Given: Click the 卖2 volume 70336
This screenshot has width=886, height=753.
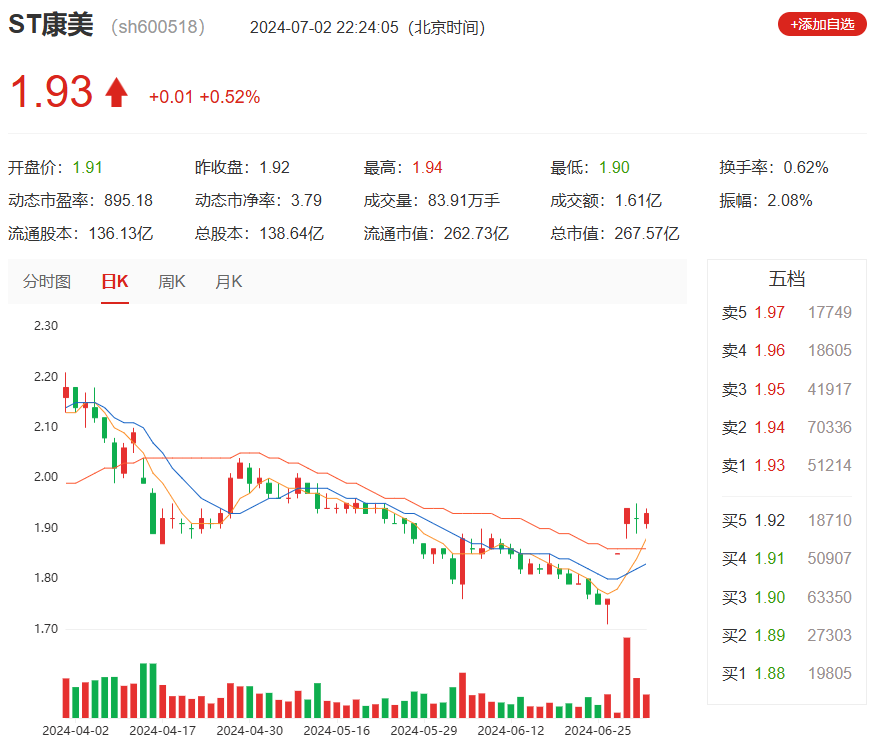Looking at the screenshot, I should 829,427.
